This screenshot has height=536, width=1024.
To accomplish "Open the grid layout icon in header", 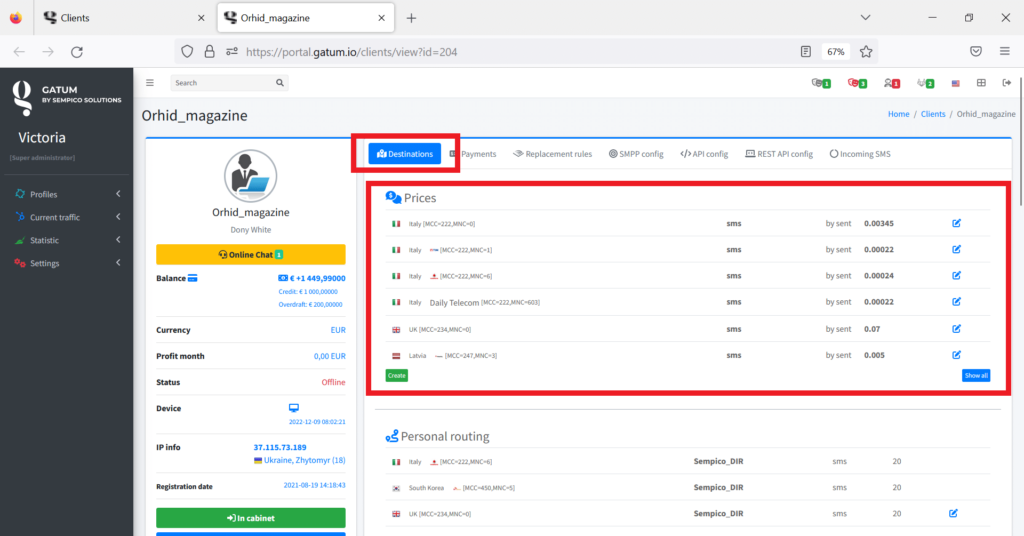I will pos(981,83).
